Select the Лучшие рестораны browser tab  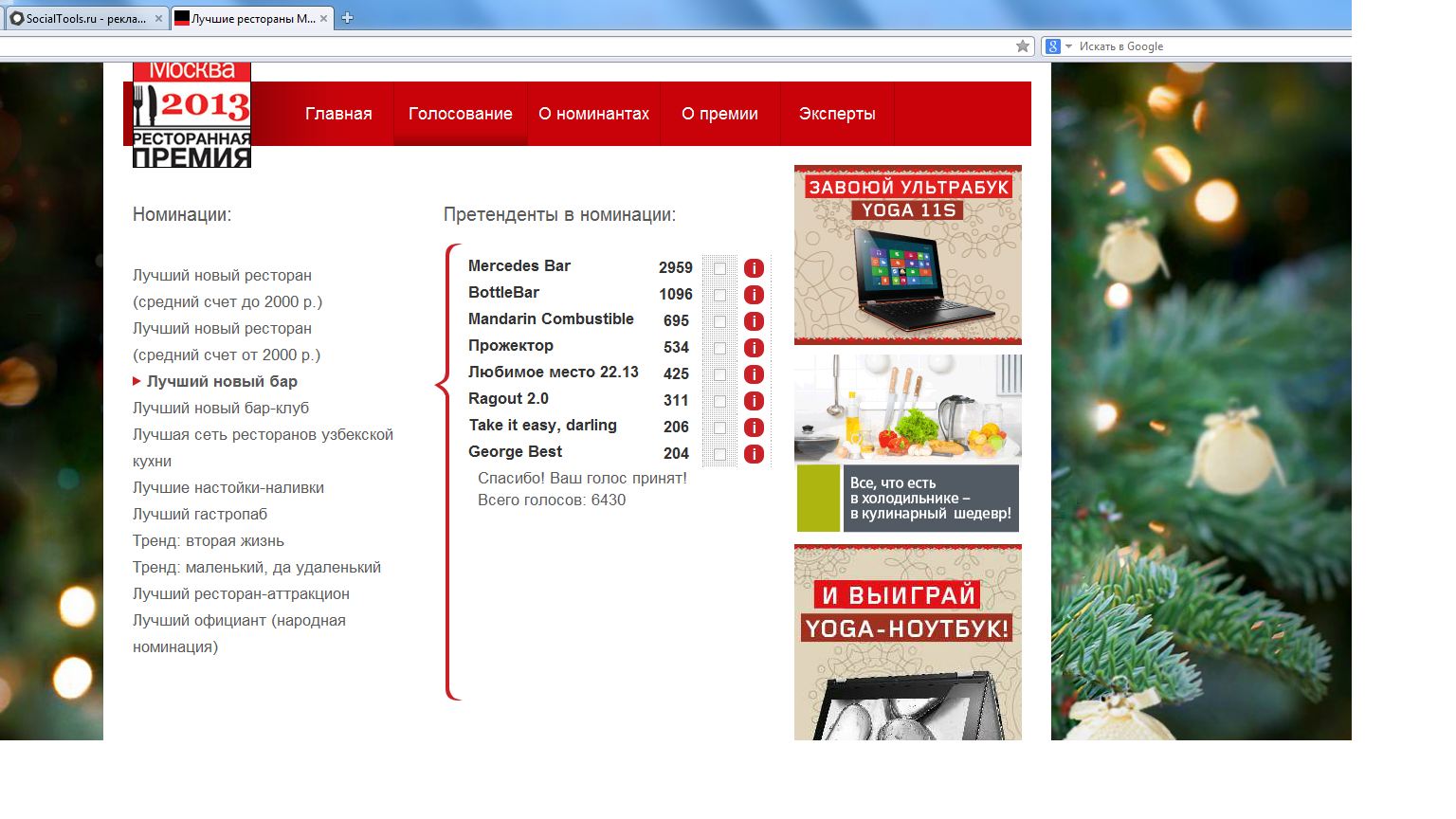pyautogui.click(x=252, y=18)
